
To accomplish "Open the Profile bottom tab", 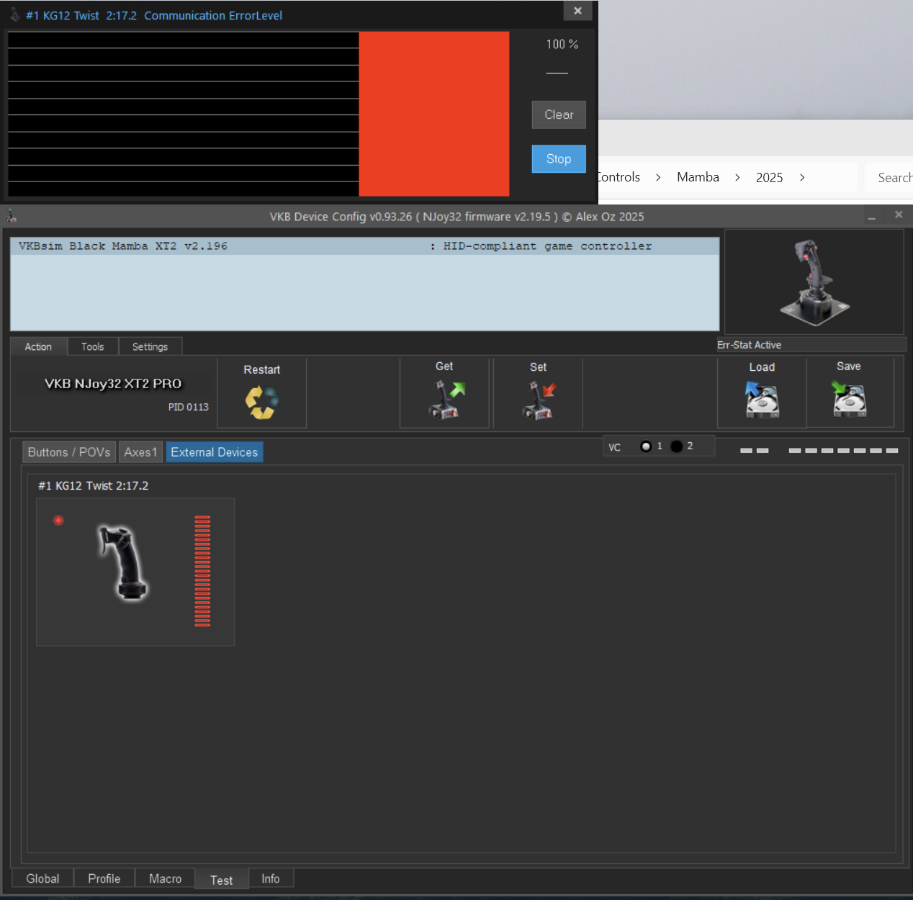I will 104,878.
